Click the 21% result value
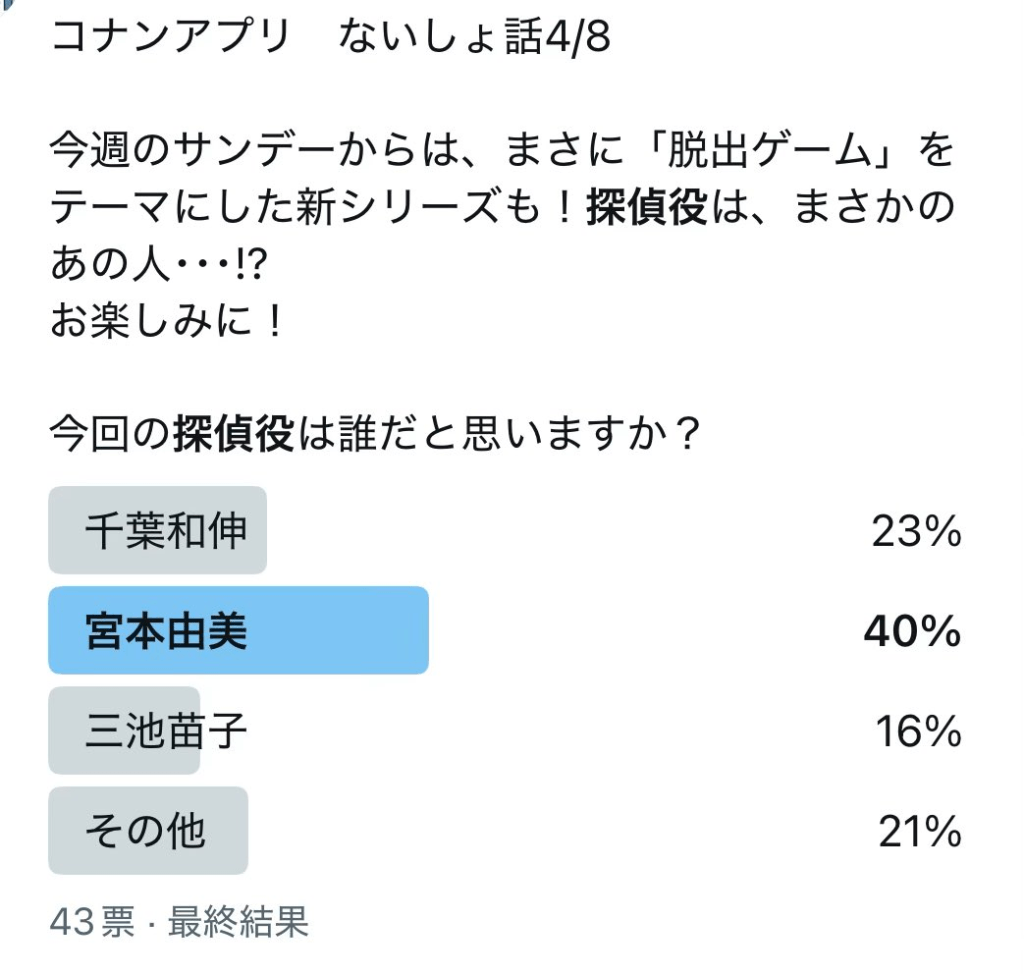Screen dimensions: 1024x974 917,832
